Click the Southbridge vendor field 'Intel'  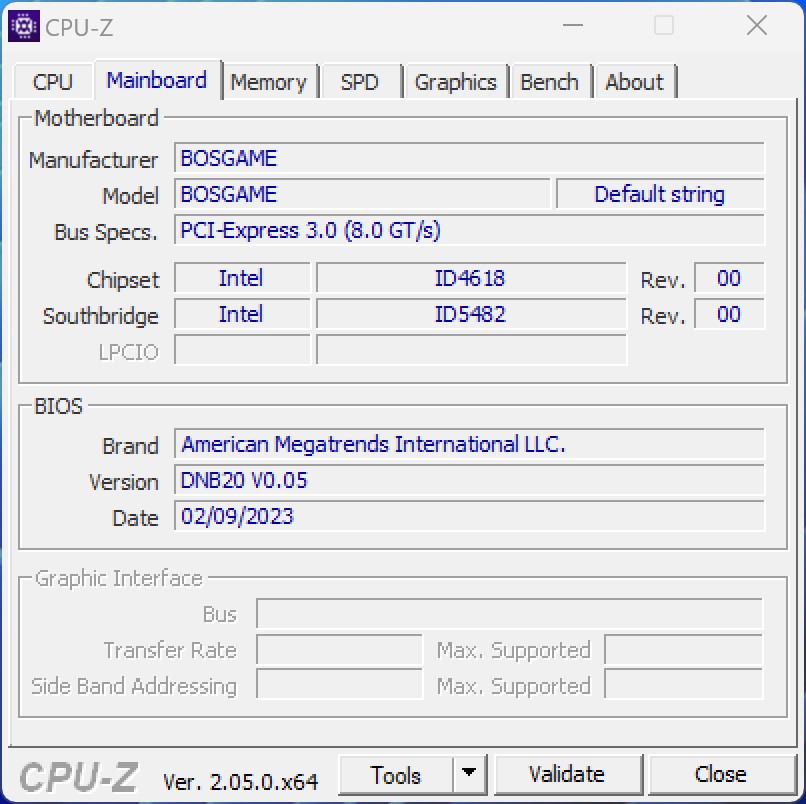click(x=242, y=314)
